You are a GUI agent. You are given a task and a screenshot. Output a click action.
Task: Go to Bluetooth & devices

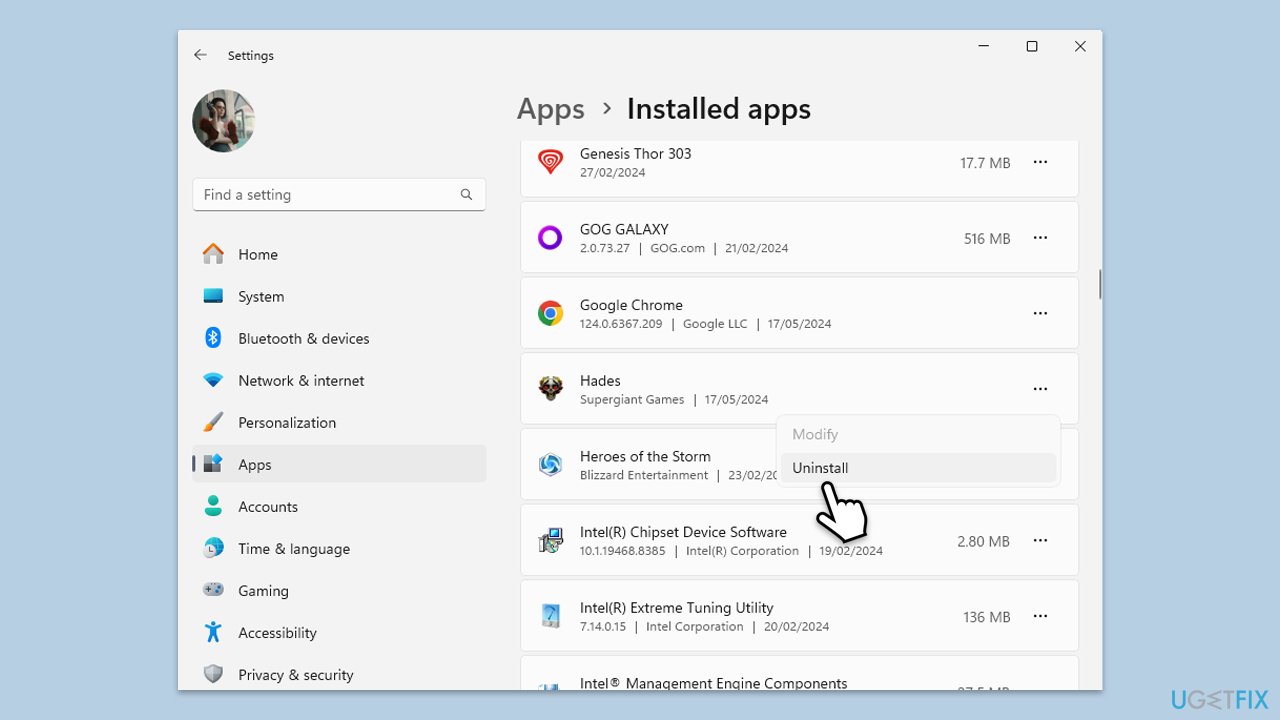click(303, 339)
